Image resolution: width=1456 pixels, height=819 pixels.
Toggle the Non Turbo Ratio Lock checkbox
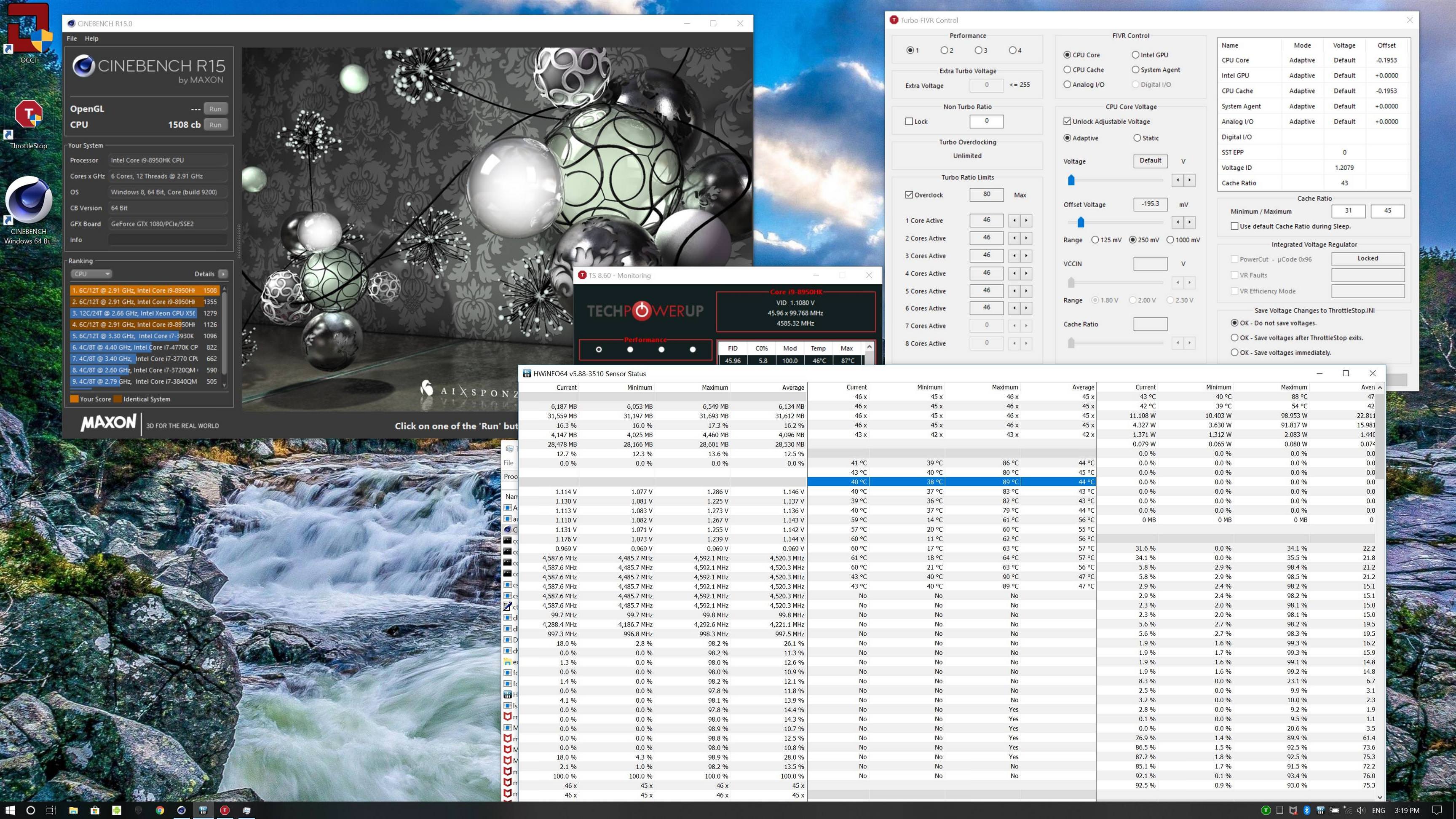click(916, 121)
